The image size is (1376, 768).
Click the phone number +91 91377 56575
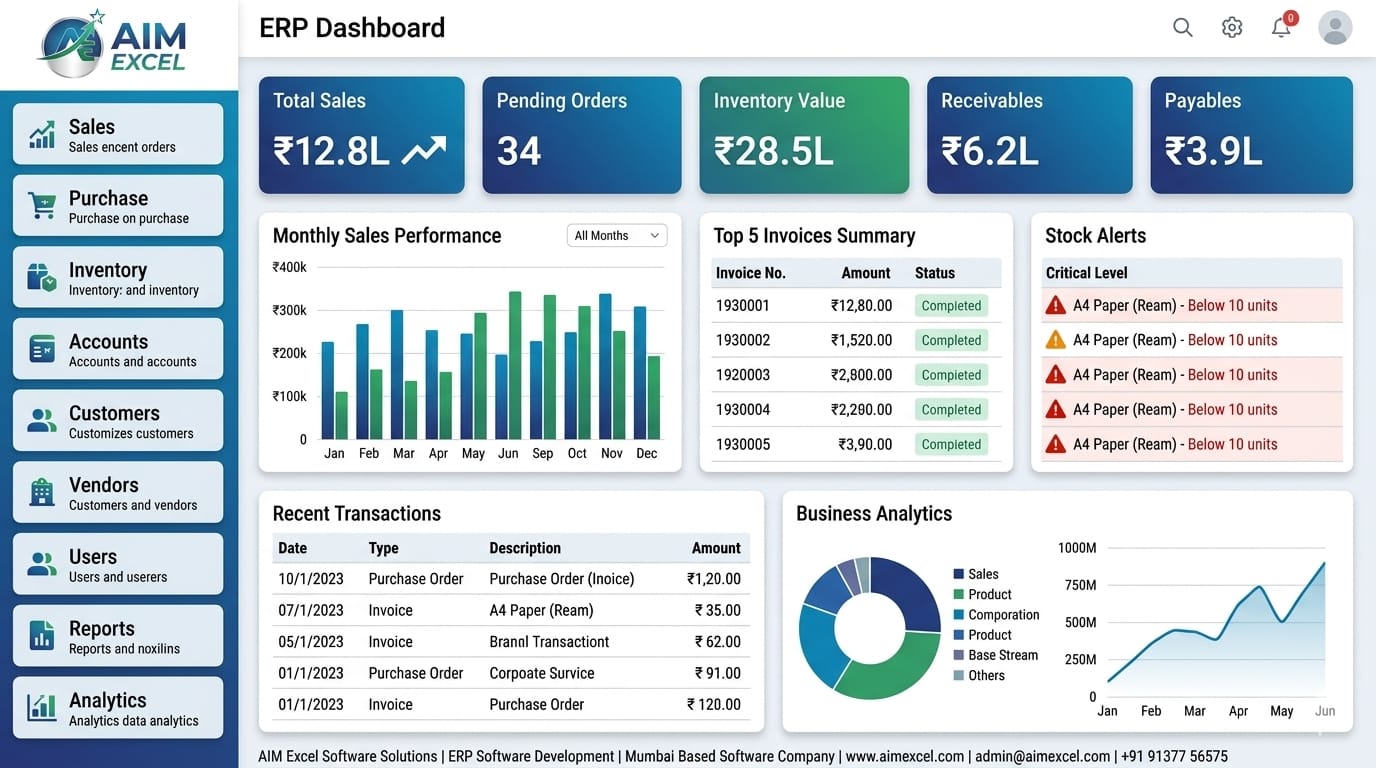pos(1174,756)
